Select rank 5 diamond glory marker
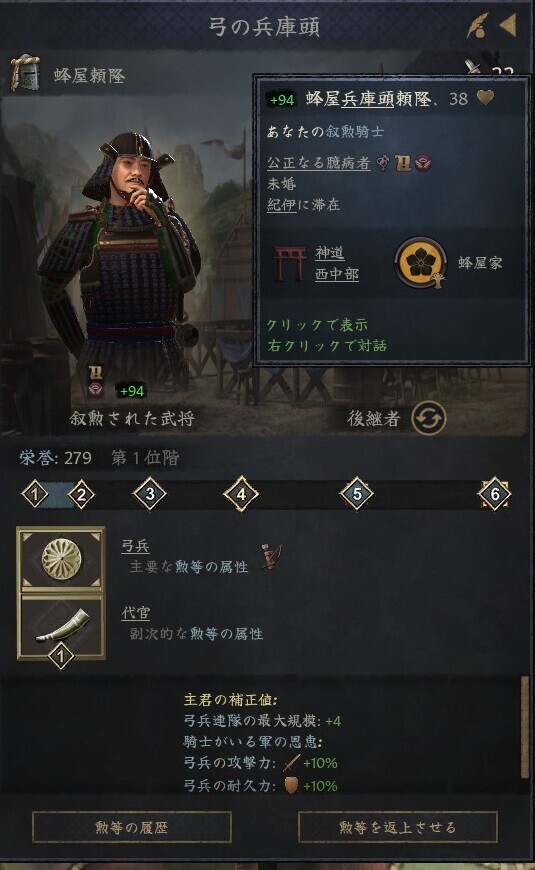Image resolution: width=535 pixels, height=870 pixels. pyautogui.click(x=357, y=493)
